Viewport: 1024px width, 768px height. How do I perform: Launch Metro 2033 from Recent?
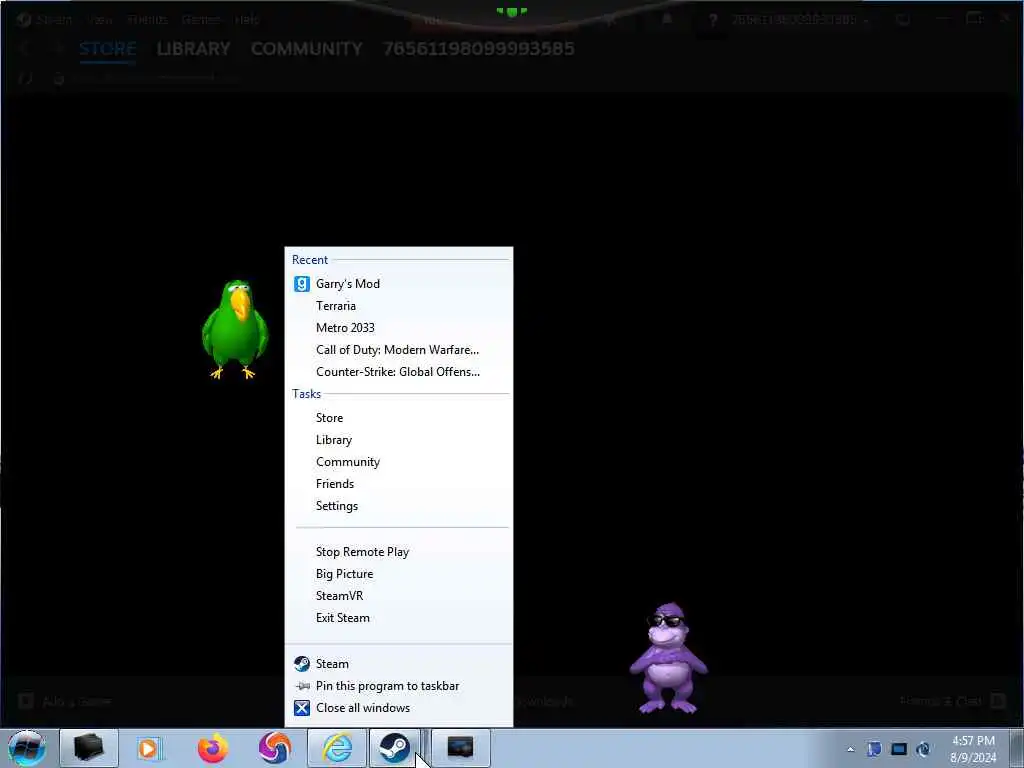click(x=398, y=328)
